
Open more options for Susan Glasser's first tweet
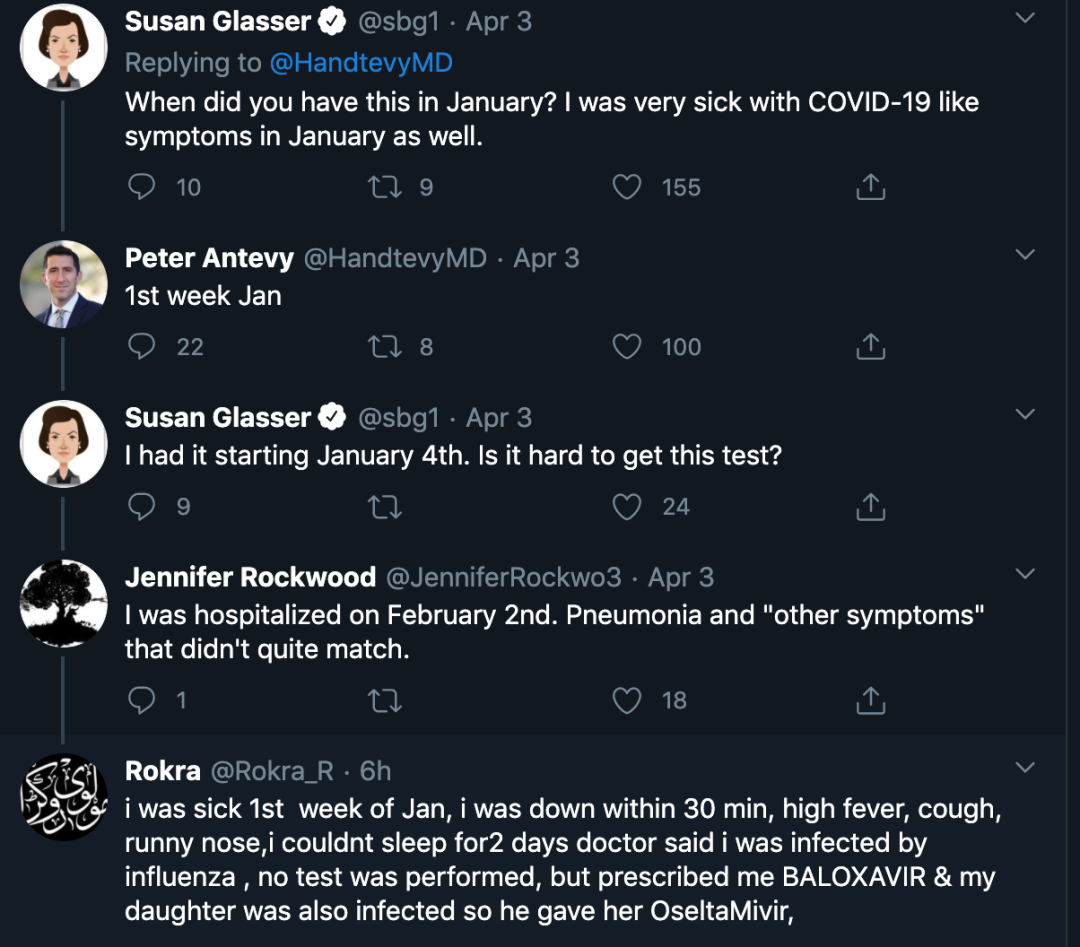tap(1025, 18)
